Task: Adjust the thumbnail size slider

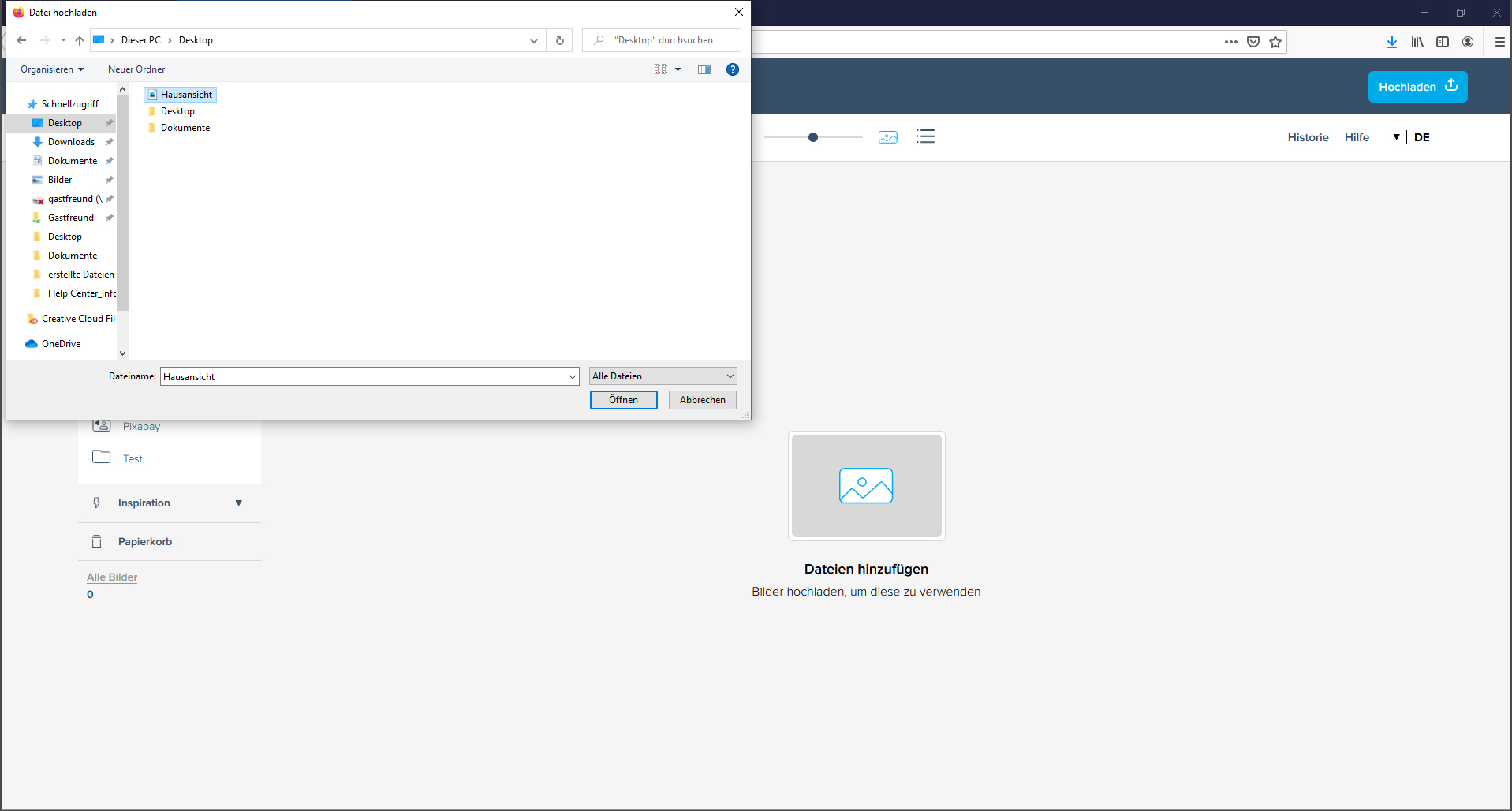Action: pyautogui.click(x=813, y=136)
